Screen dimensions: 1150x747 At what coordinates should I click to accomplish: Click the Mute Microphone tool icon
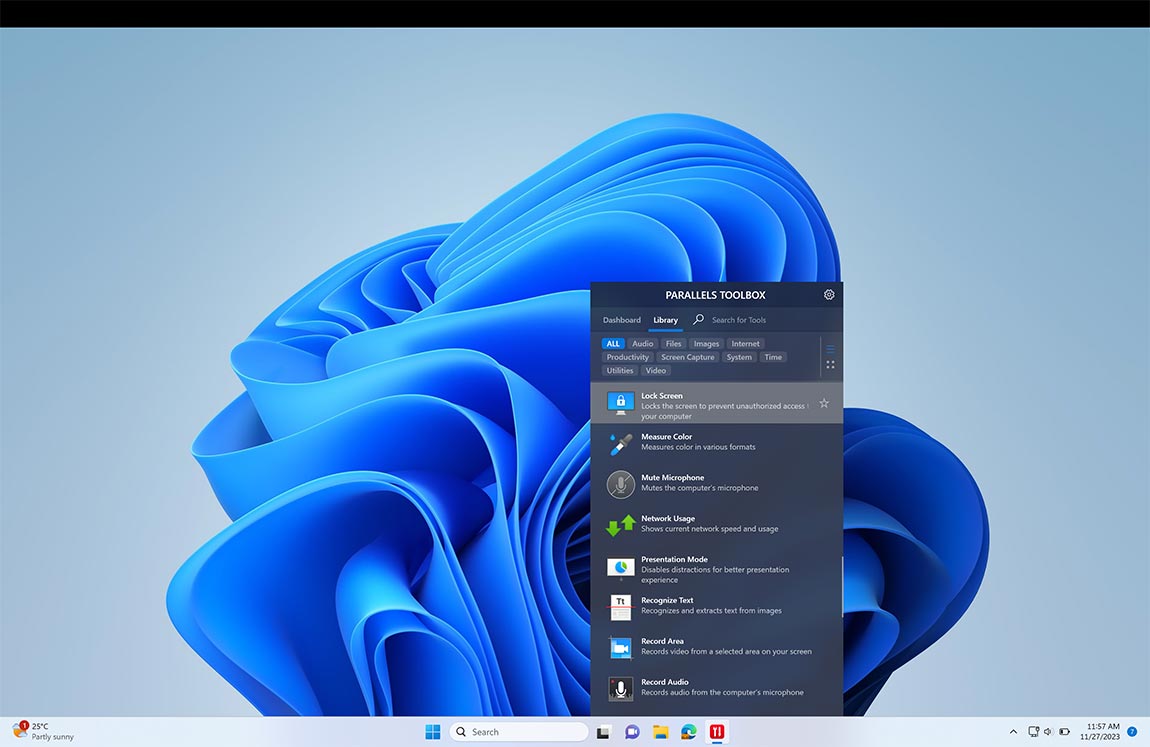click(x=620, y=484)
